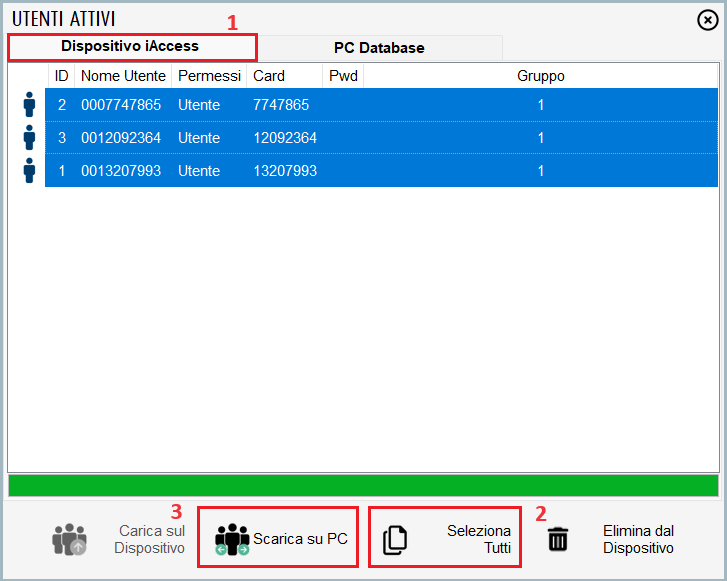Switch to the Dispositivo iAccess tab
This screenshot has height=581, width=727.
pos(132,47)
